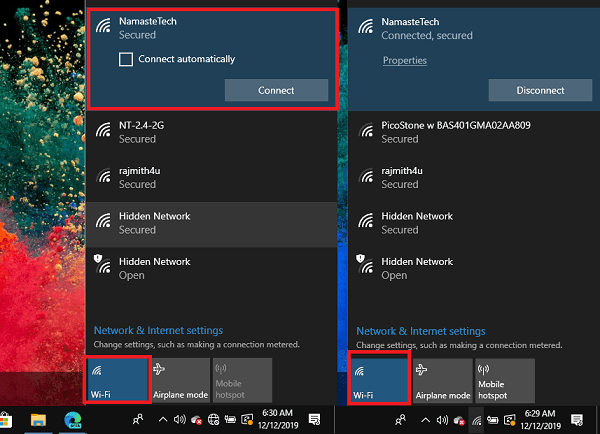Click tray icon left of 6:29 AM clock
600x434 pixels.
[x=510, y=421]
